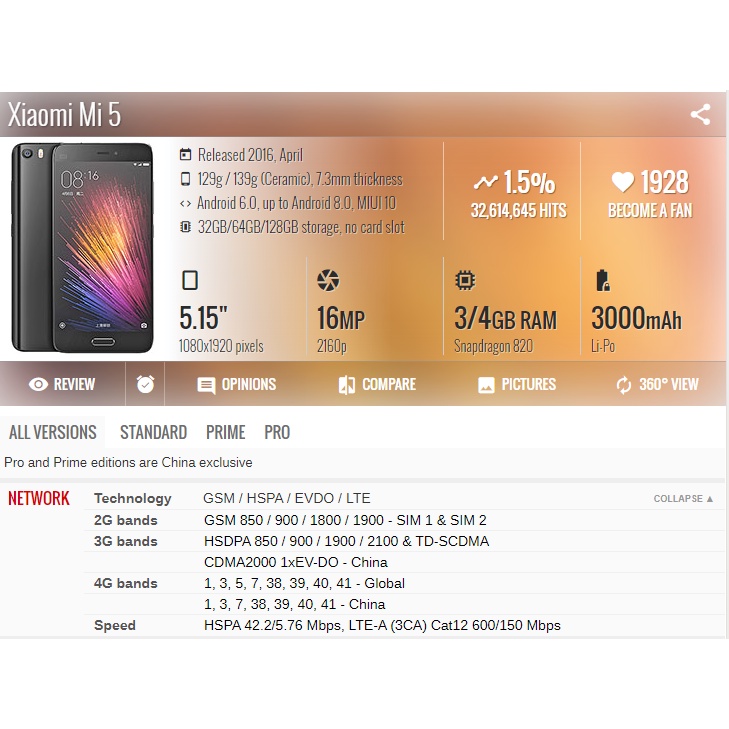Switch to the Standard version tab
Screen dimensions: 729x729
tap(153, 432)
